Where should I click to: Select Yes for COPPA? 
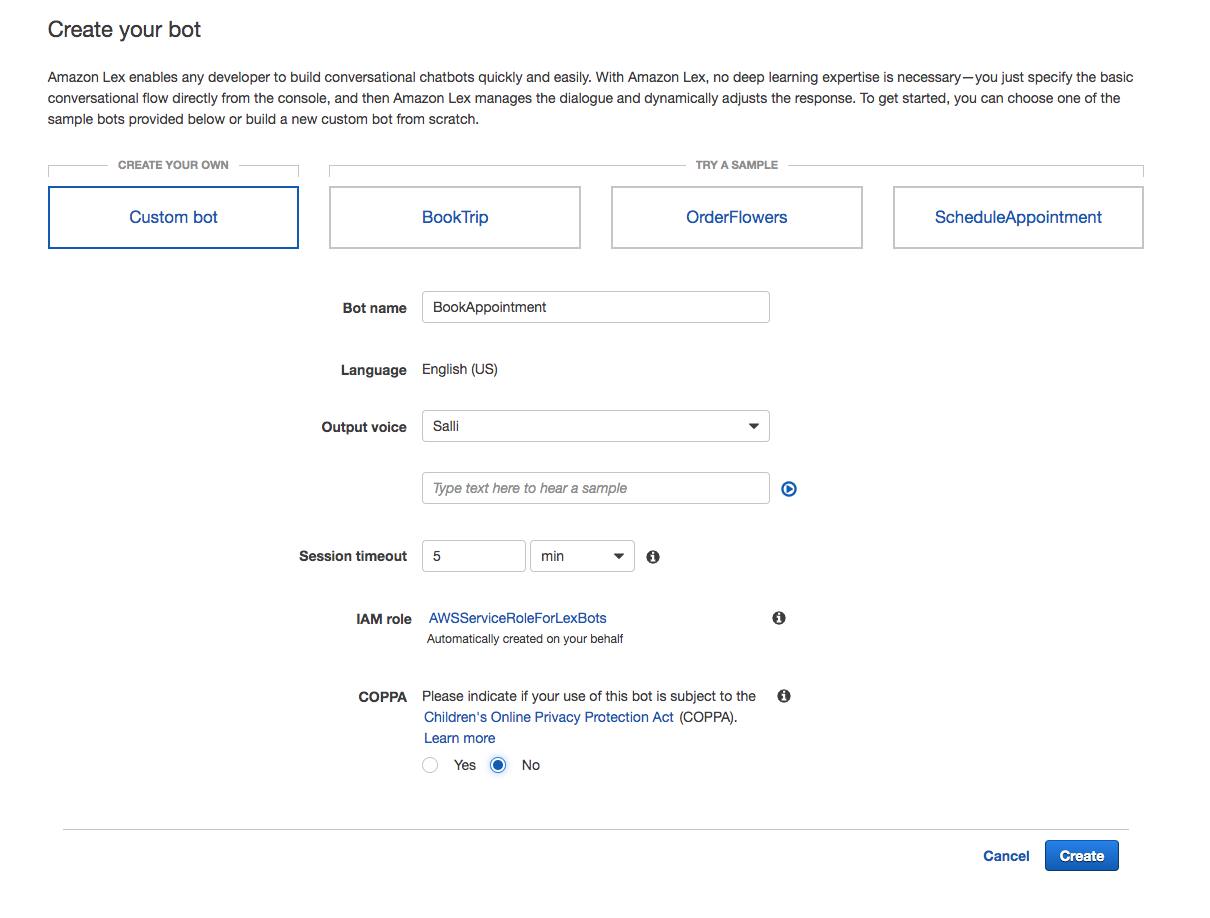(430, 765)
